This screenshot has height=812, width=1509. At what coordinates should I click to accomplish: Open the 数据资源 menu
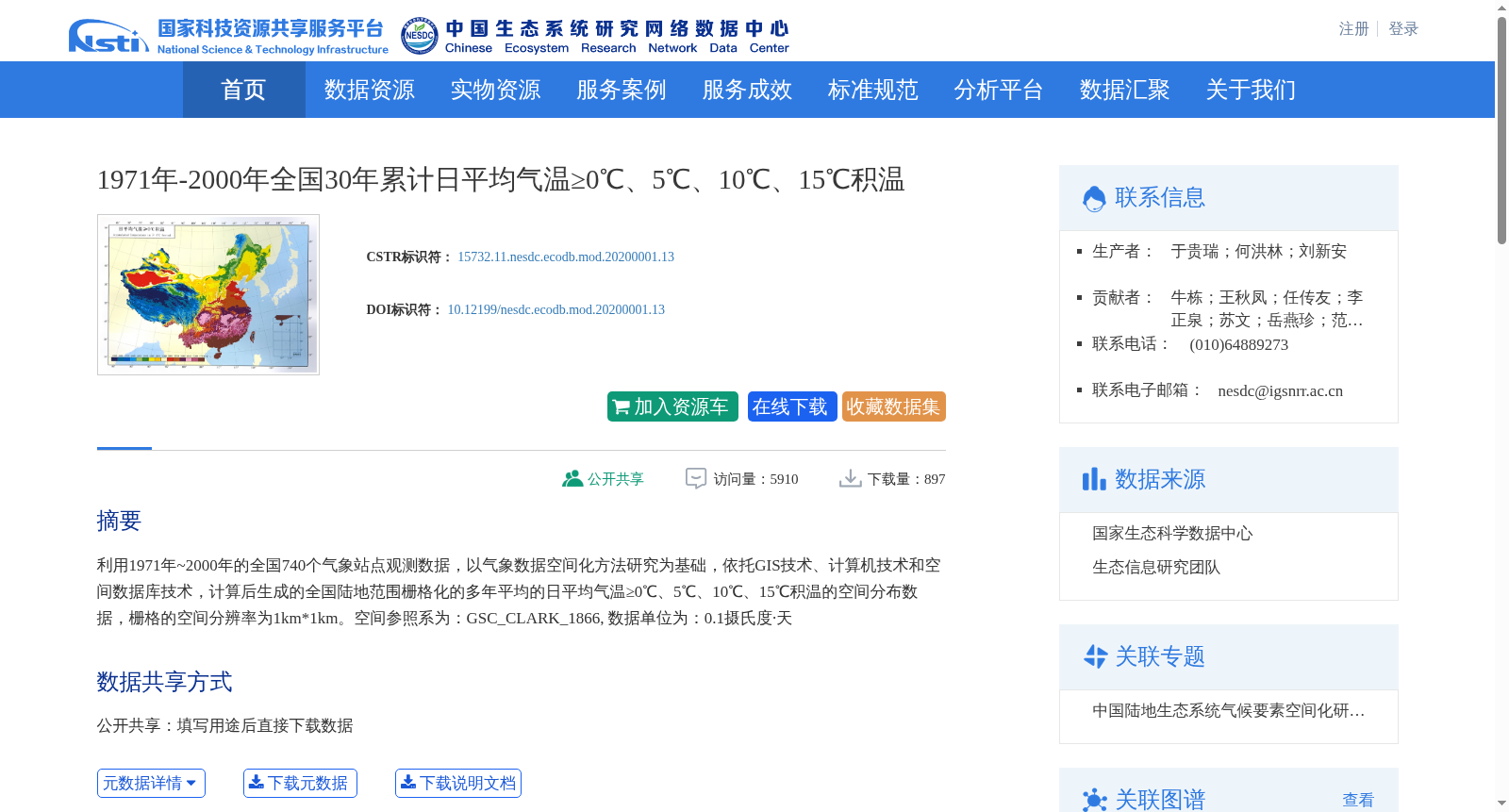click(370, 90)
